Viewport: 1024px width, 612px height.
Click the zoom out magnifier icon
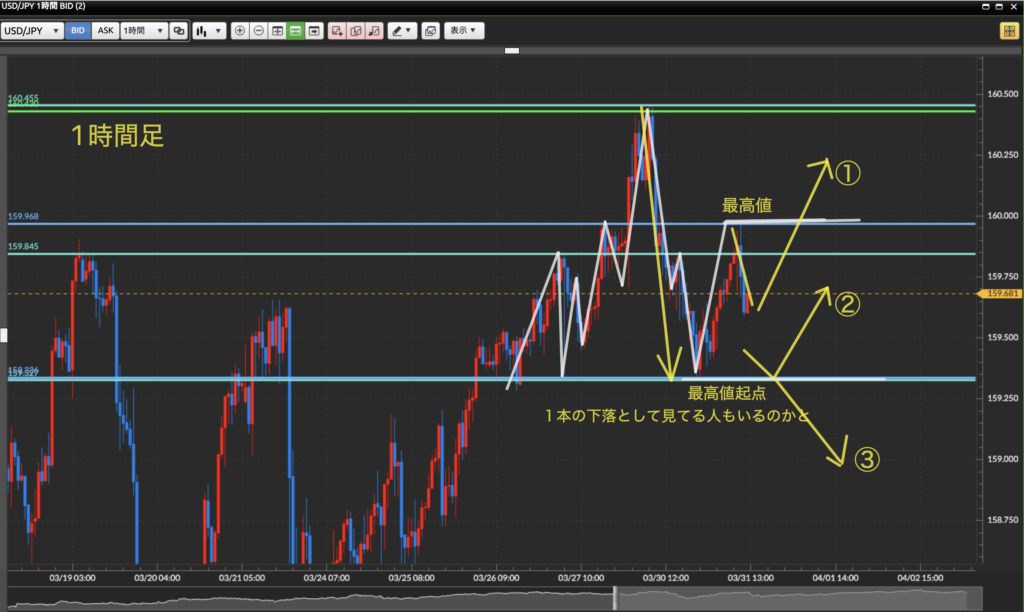[258, 31]
